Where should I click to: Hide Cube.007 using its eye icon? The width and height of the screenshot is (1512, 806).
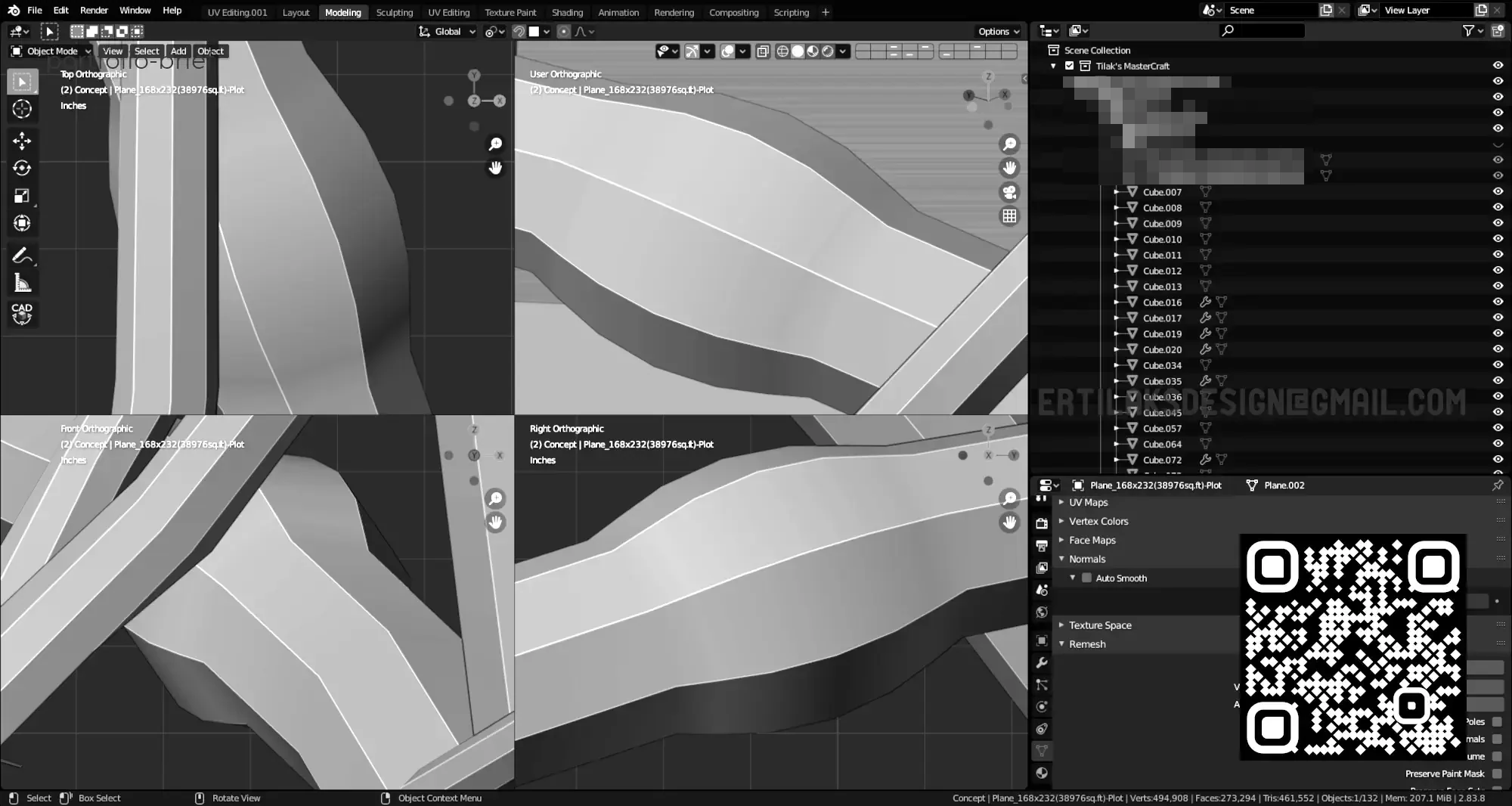point(1497,191)
